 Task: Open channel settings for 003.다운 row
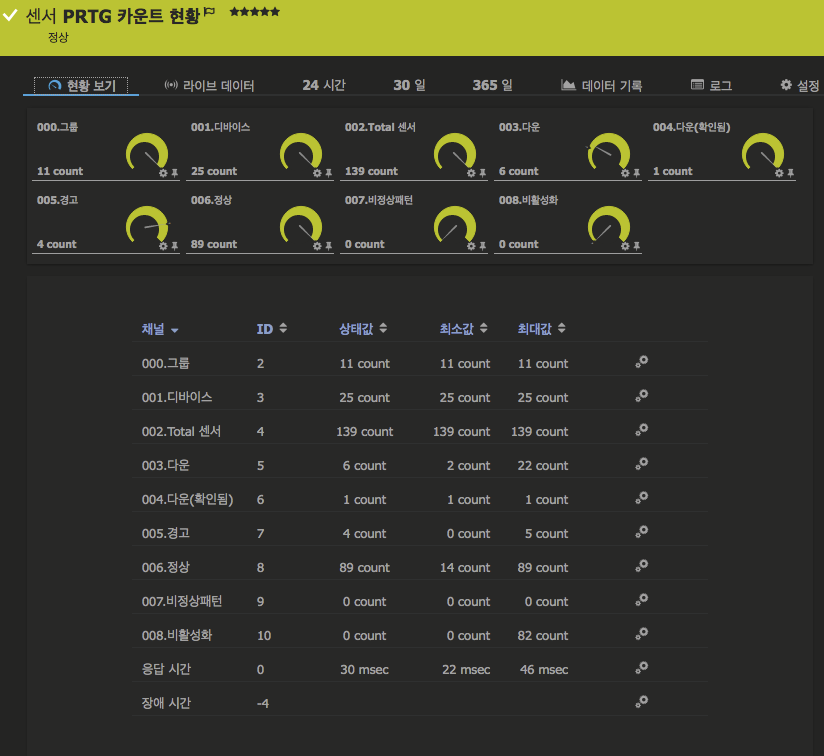click(642, 463)
